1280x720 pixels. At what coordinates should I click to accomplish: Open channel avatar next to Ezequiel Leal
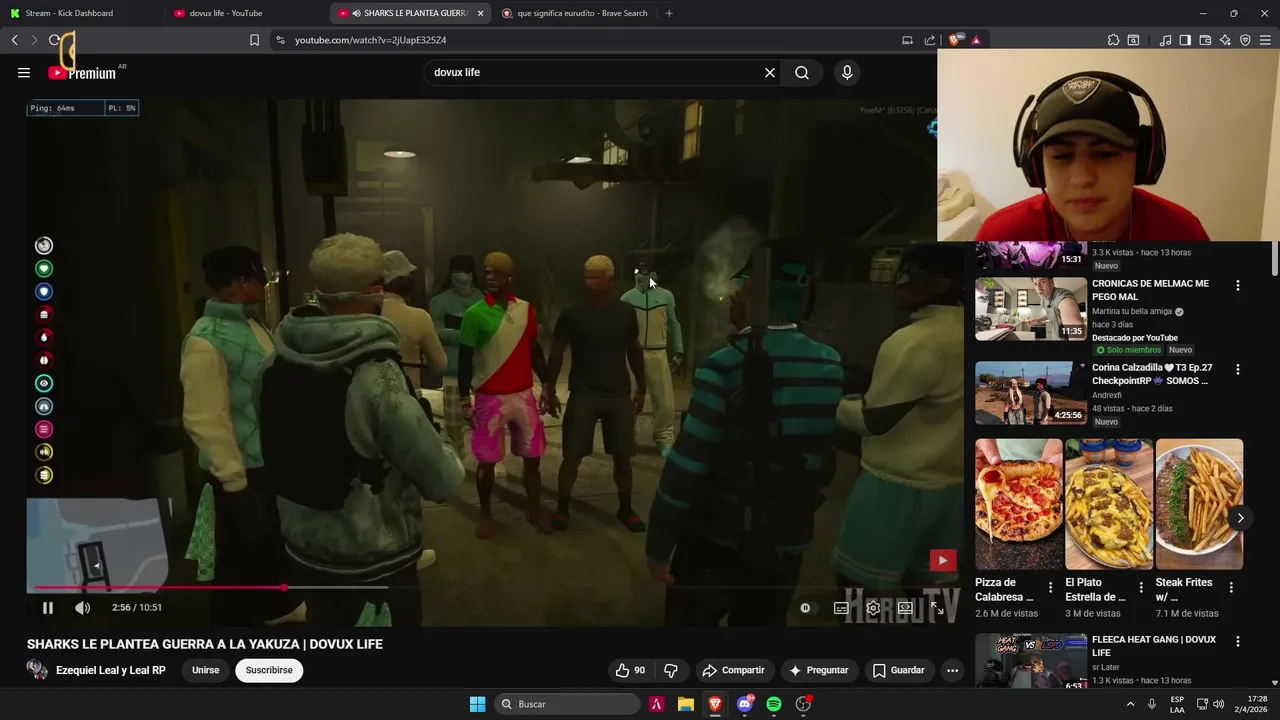[x=37, y=670]
